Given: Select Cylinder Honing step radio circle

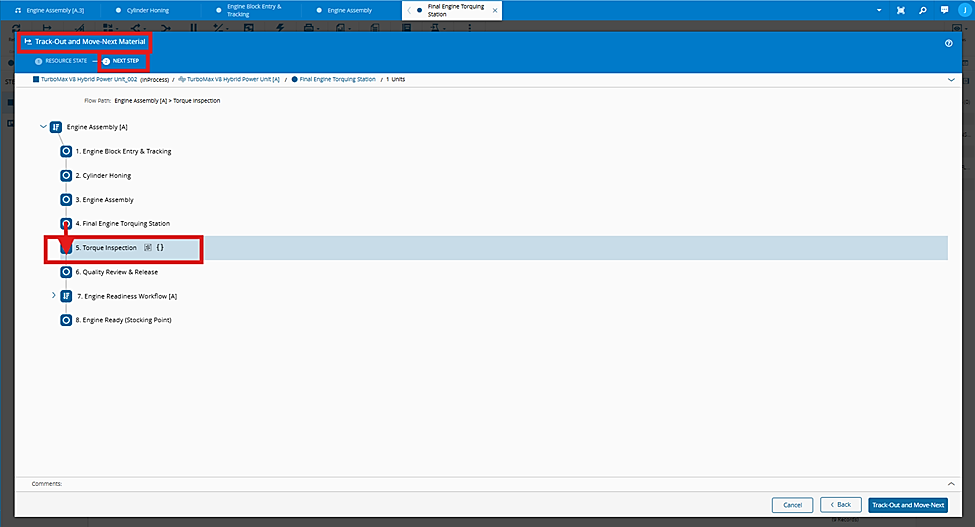Looking at the screenshot, I should coord(66,175).
